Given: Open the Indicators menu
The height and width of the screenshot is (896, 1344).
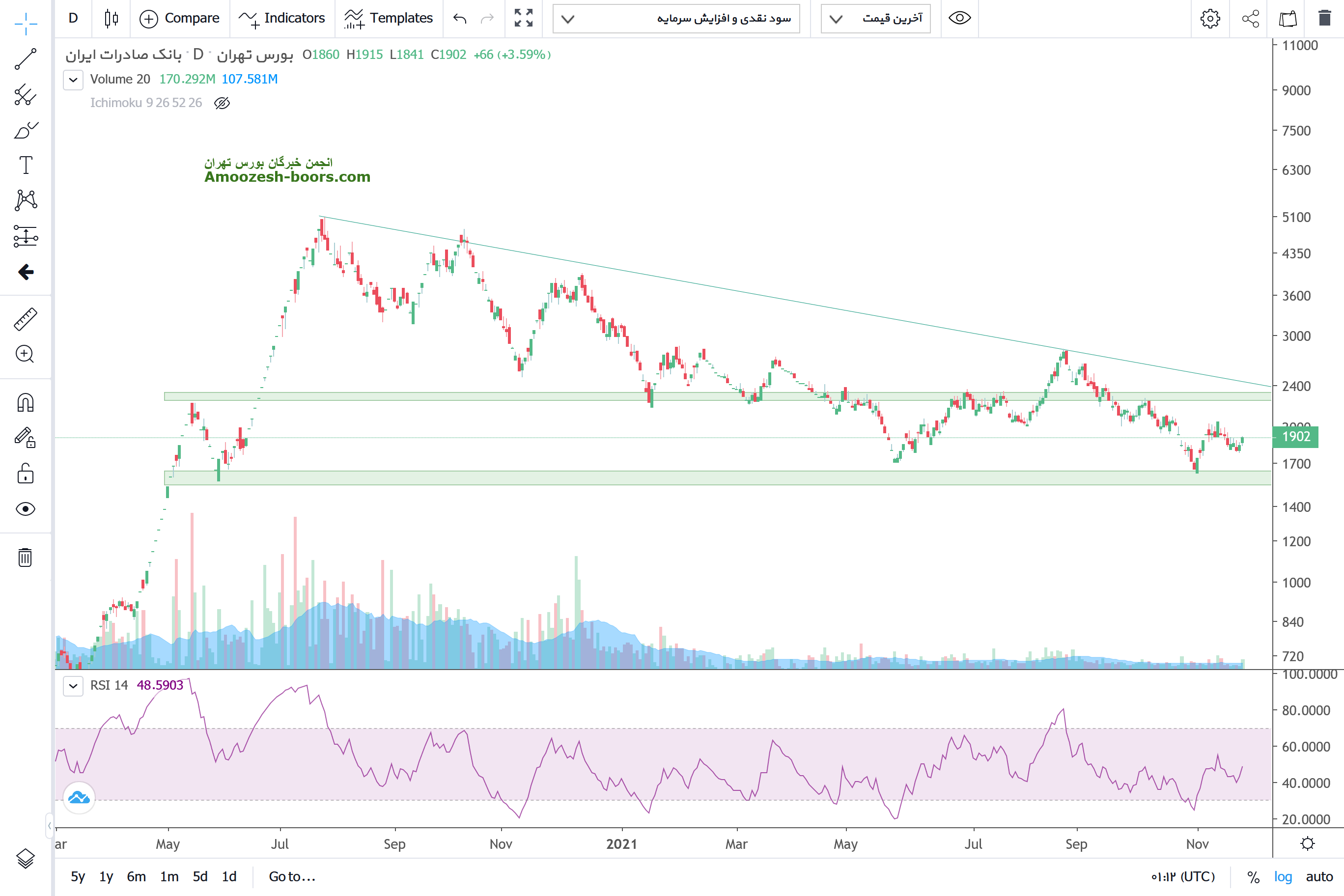Looking at the screenshot, I should click(x=281, y=18).
